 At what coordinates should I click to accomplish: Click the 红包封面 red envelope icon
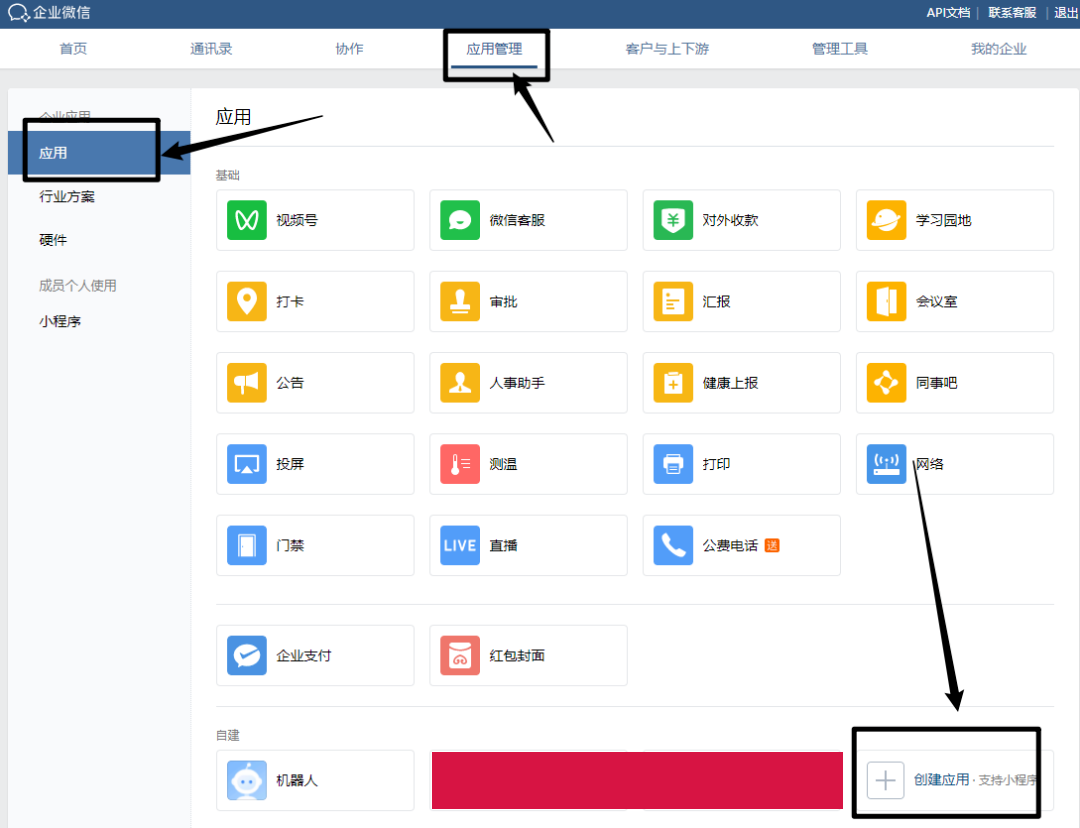click(x=460, y=655)
